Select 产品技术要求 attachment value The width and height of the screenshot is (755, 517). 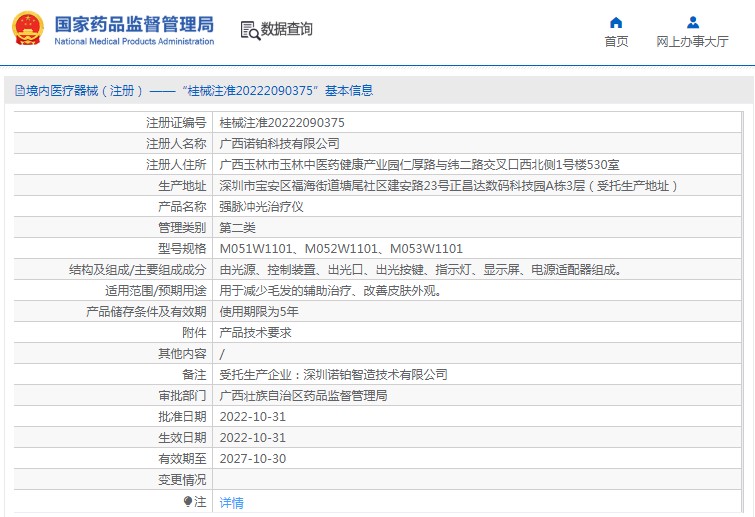tap(256, 333)
